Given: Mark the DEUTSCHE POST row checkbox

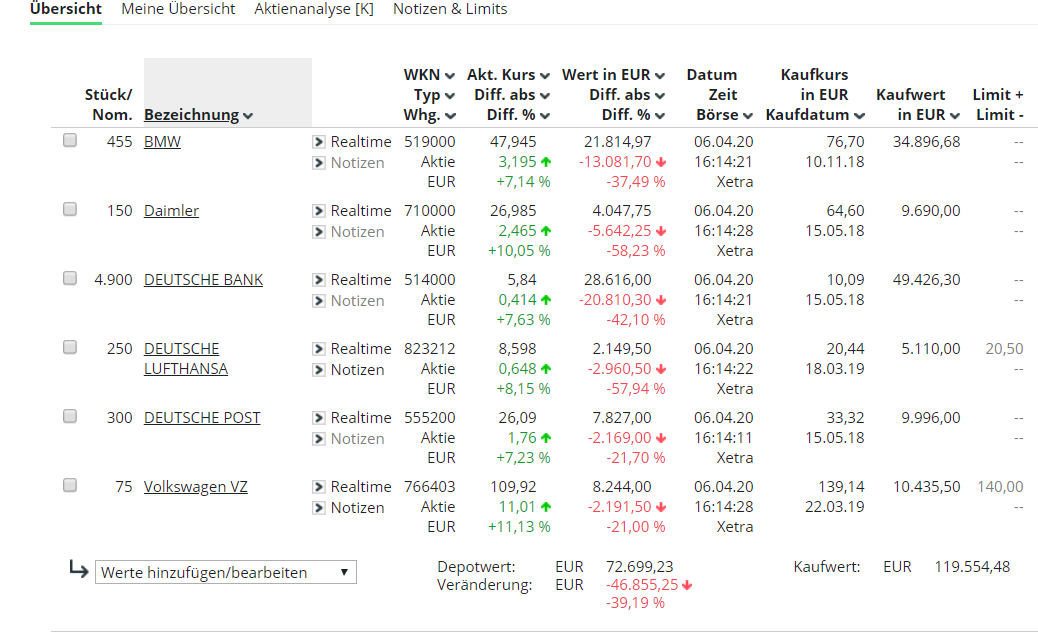Looking at the screenshot, I should click(x=70, y=416).
